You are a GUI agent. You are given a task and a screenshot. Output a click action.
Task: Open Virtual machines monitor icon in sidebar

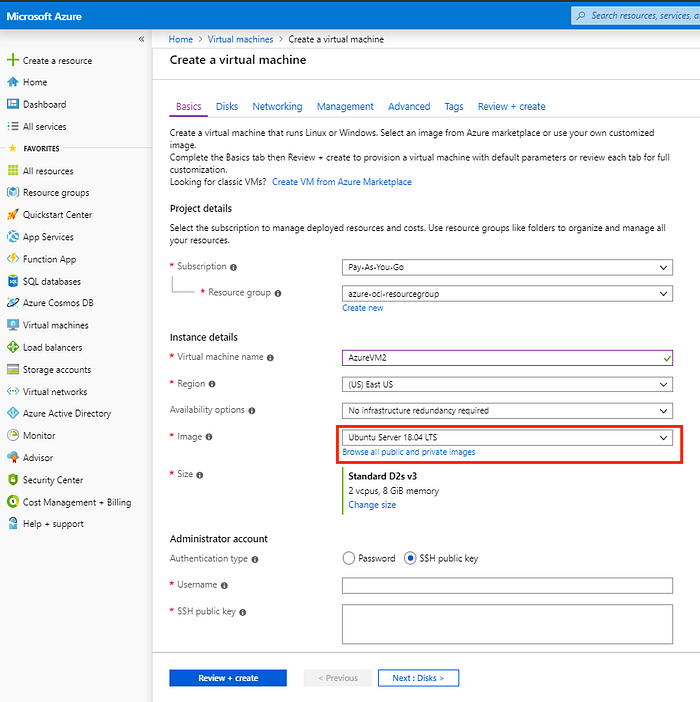click(x=13, y=325)
